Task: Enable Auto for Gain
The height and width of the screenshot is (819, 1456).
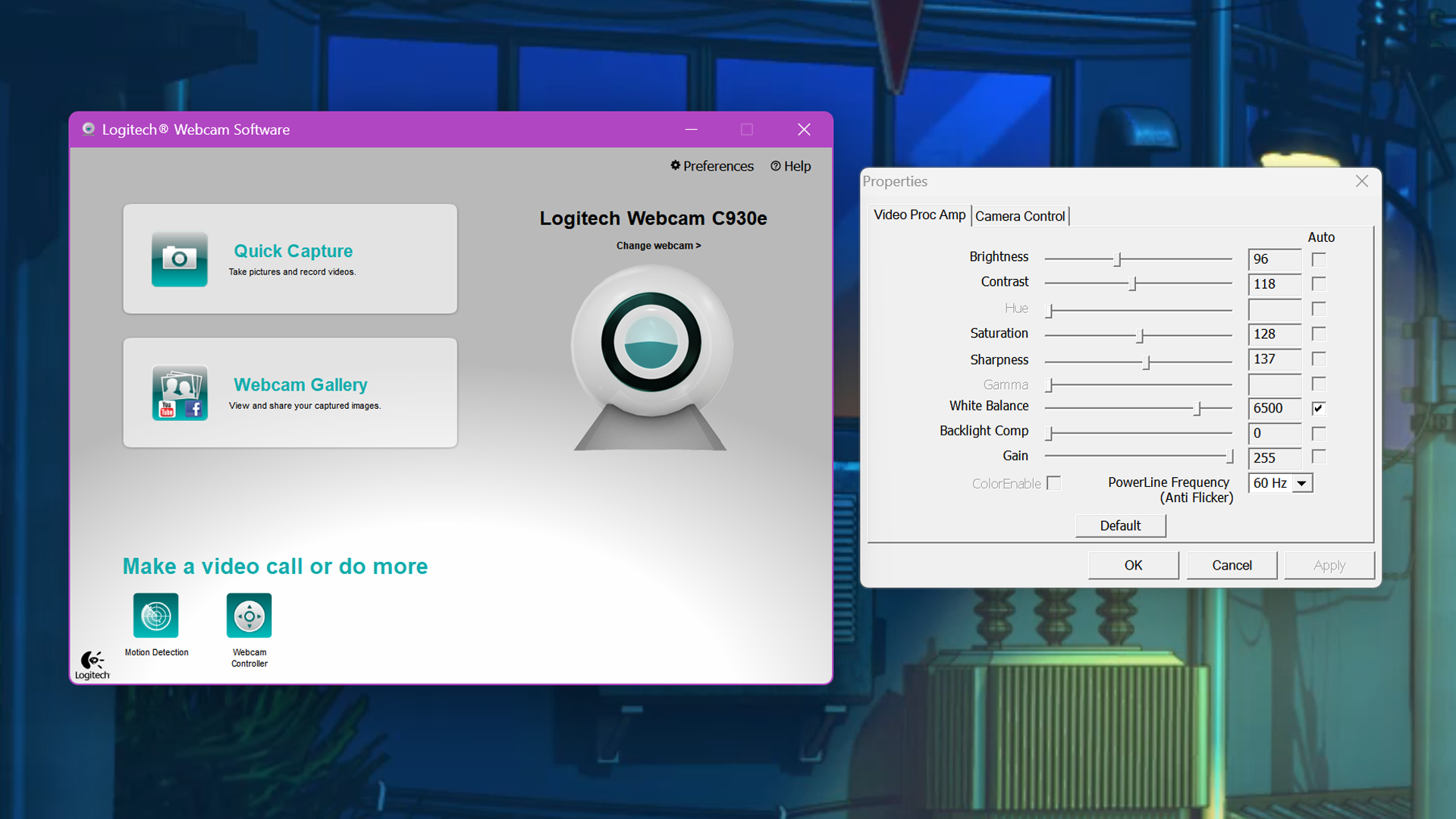Action: click(1319, 457)
